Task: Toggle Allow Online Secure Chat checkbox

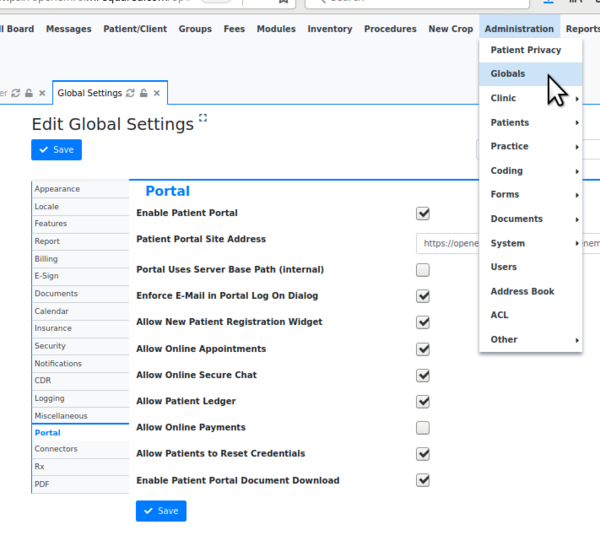Action: click(x=423, y=375)
